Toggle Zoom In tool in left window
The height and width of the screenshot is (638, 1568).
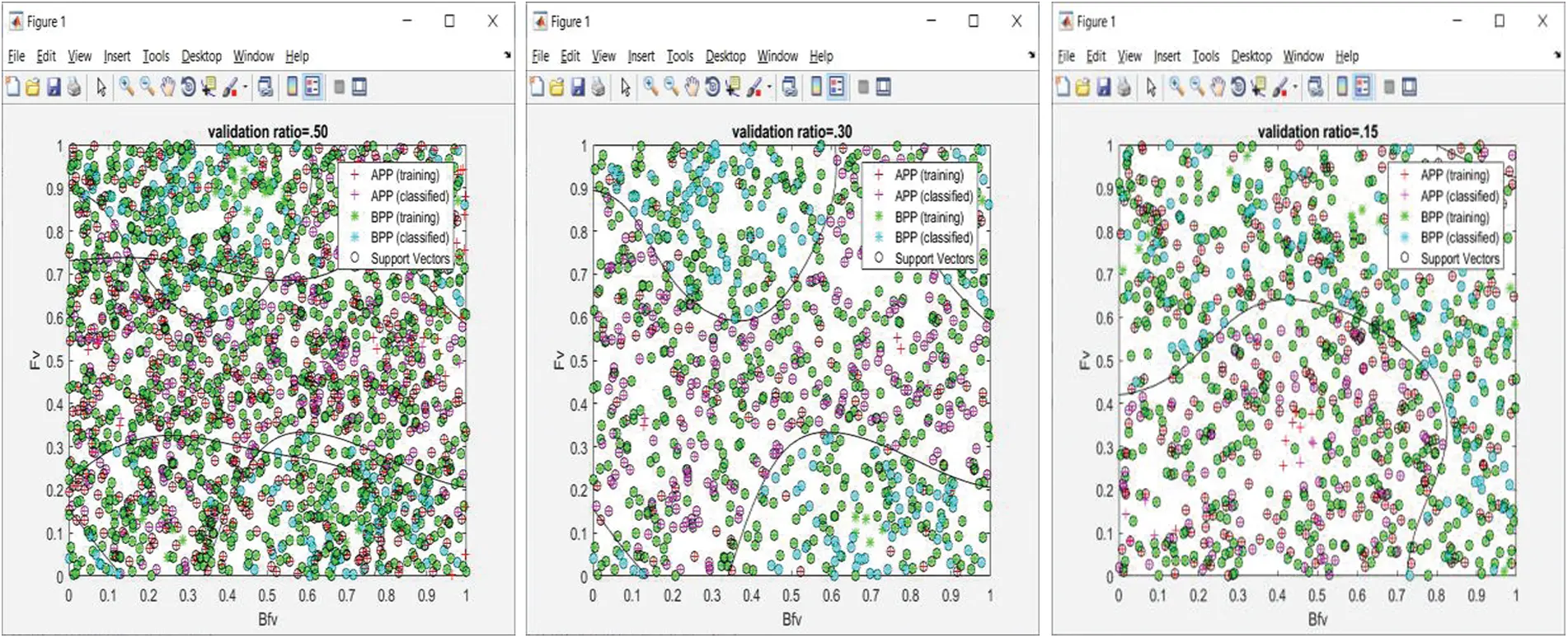pos(126,87)
